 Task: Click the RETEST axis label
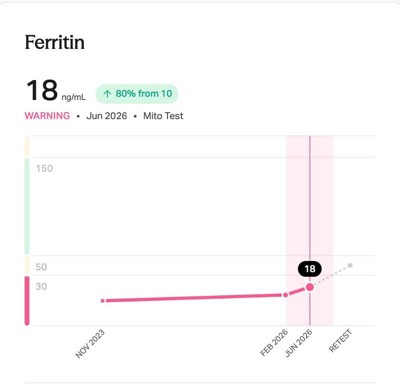340,340
